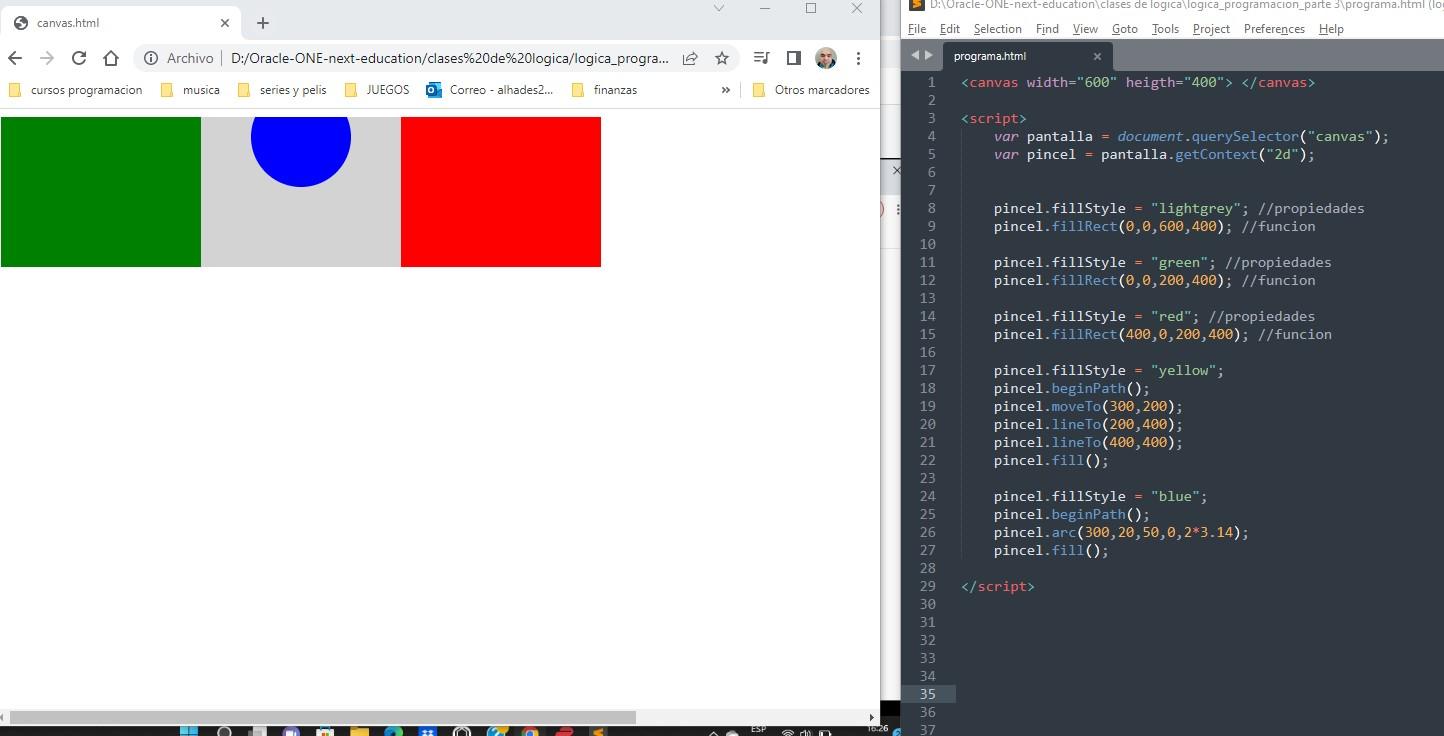Click getContext on line 5
This screenshot has width=1444, height=736.
(x=1216, y=154)
